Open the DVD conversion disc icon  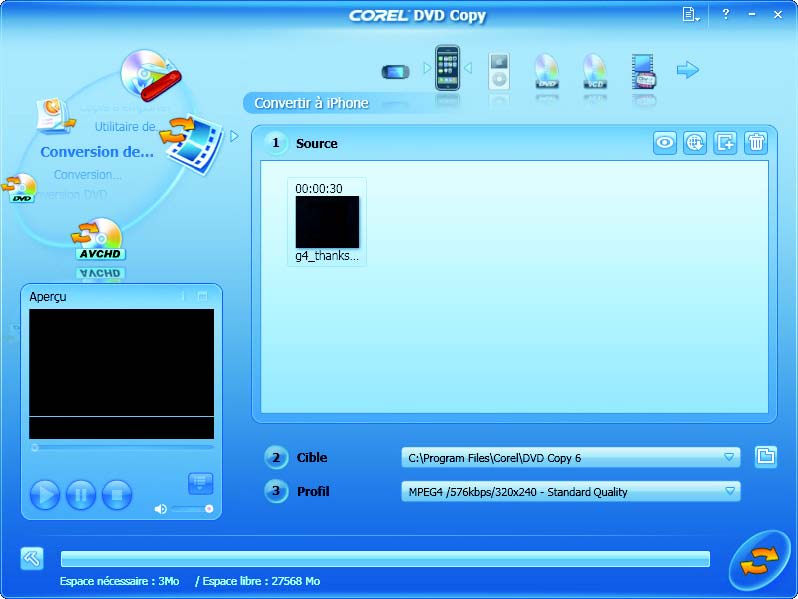(x=20, y=188)
